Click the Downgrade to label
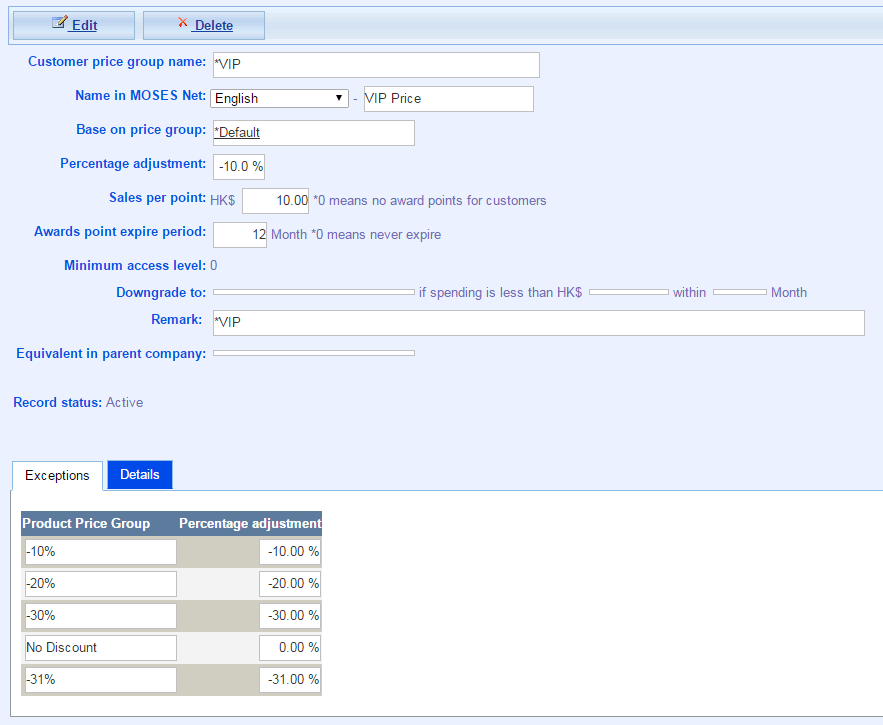Viewport: 883px width, 725px height. point(161,292)
